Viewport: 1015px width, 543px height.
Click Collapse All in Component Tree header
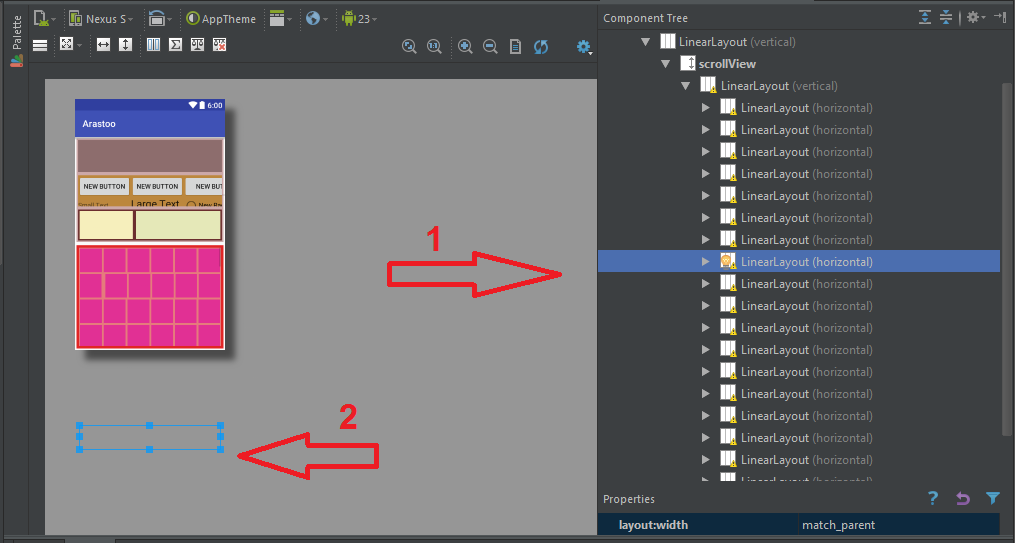click(946, 17)
